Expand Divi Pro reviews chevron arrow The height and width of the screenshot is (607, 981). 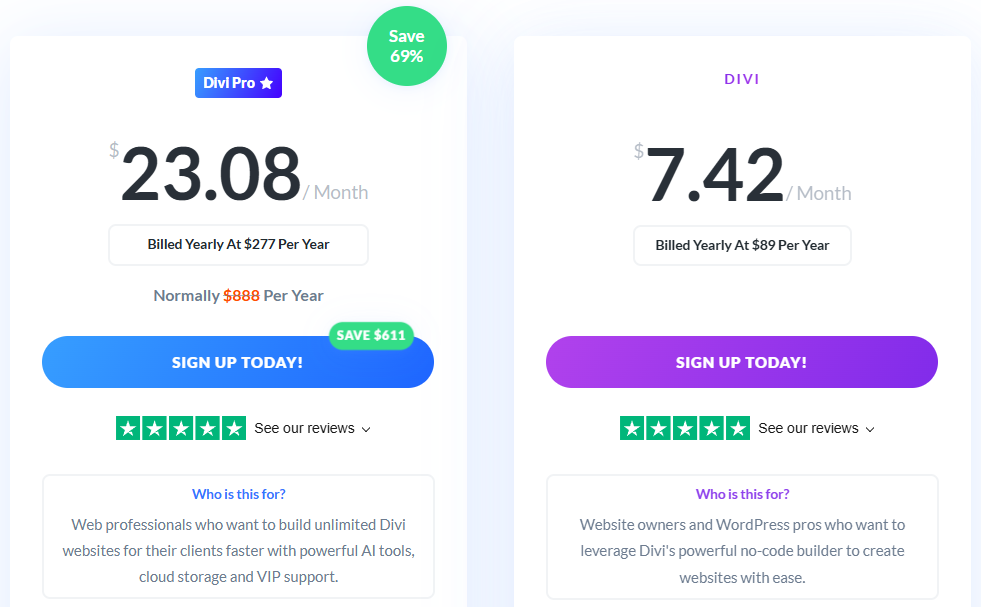click(366, 429)
